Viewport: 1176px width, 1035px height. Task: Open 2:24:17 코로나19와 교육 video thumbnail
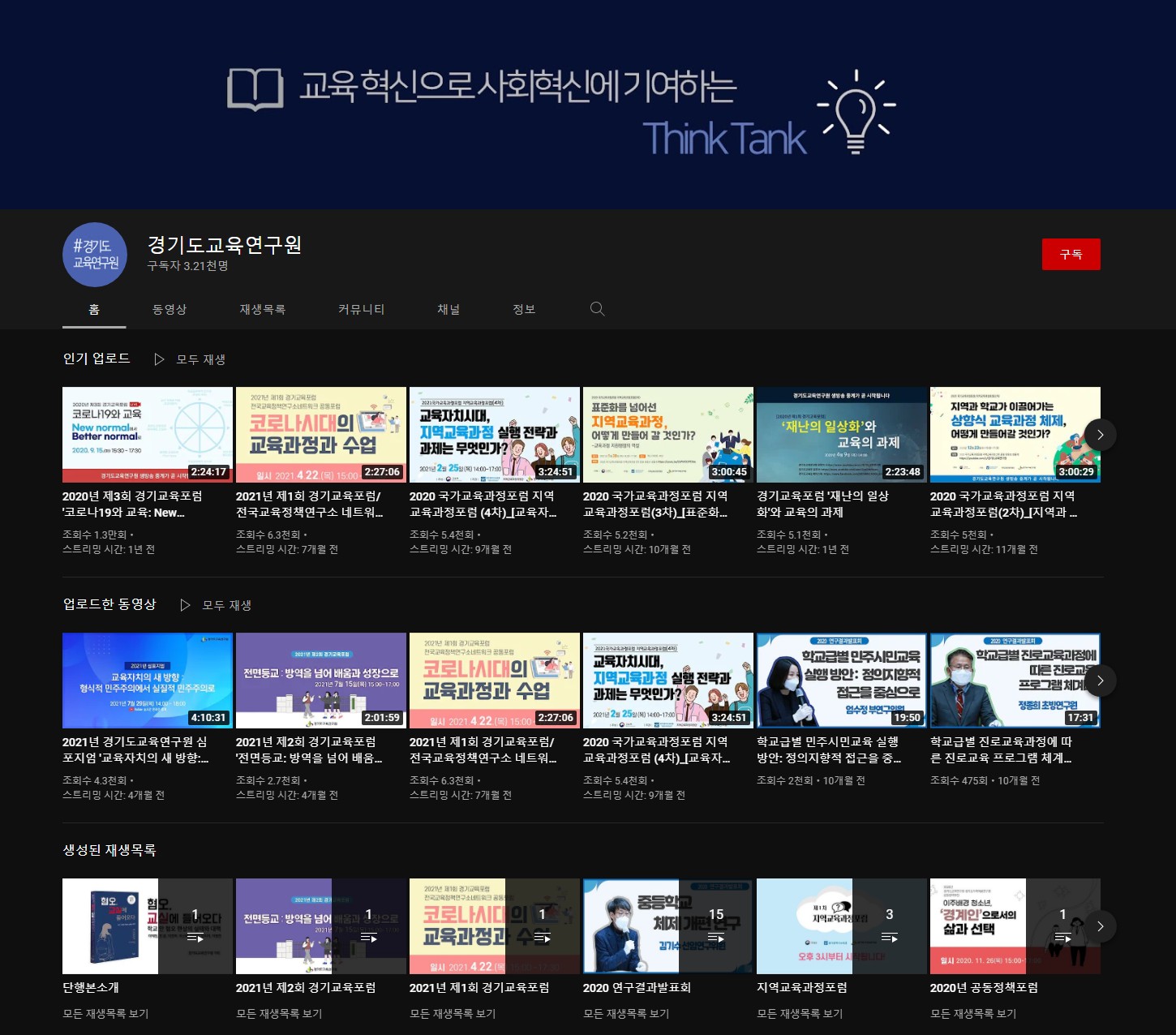[148, 435]
